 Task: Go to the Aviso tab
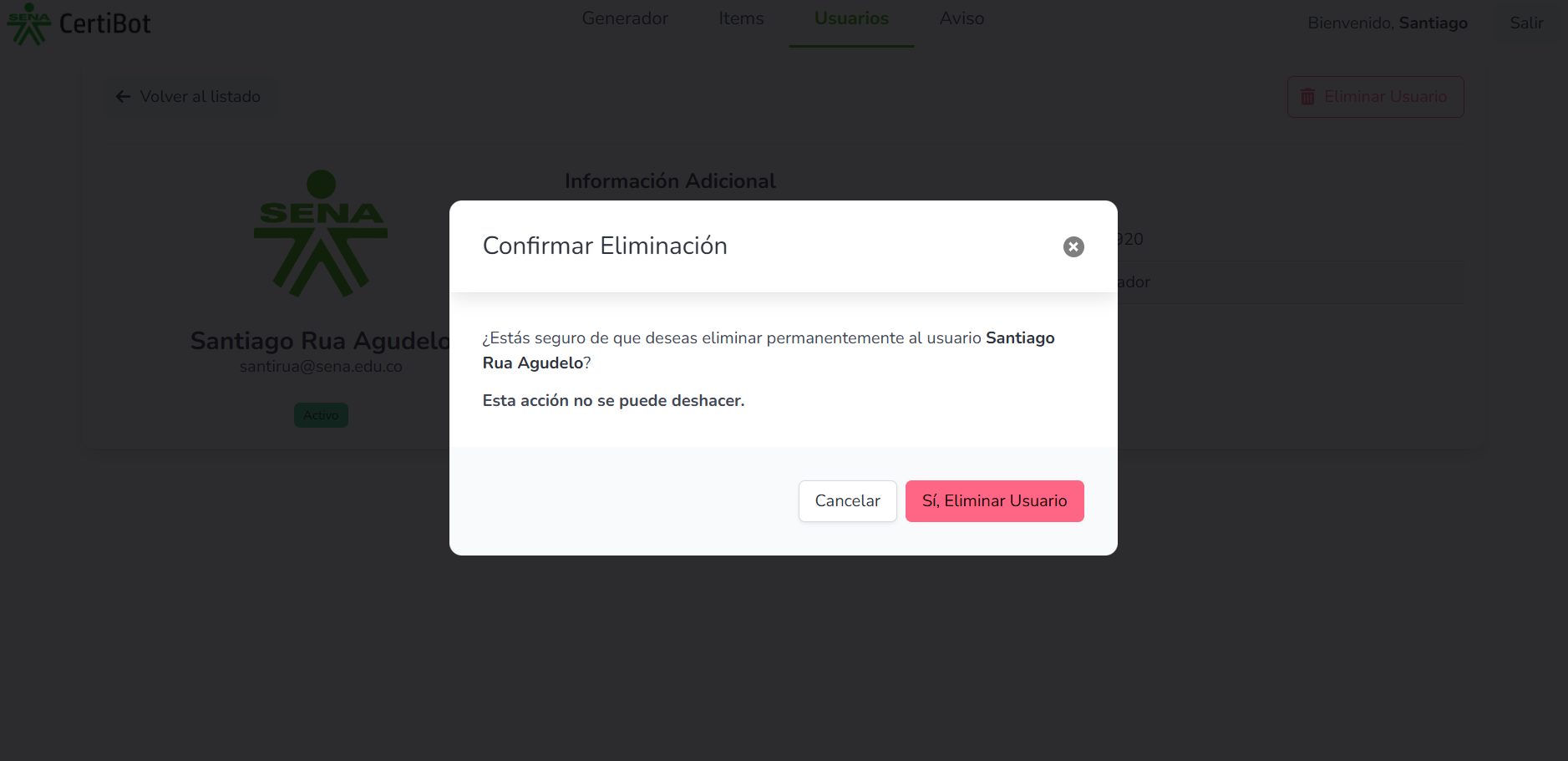click(x=962, y=18)
